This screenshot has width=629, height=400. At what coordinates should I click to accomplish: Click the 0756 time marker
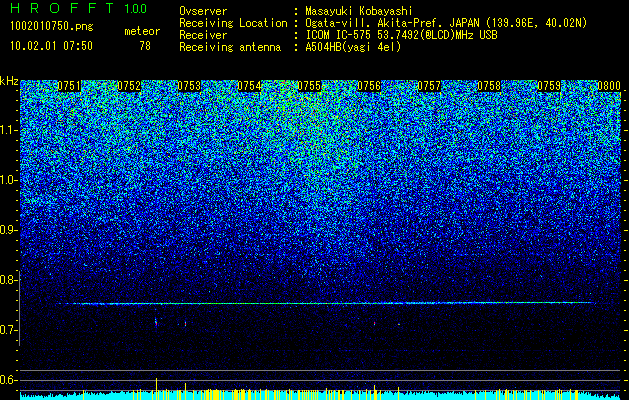pos(369,86)
